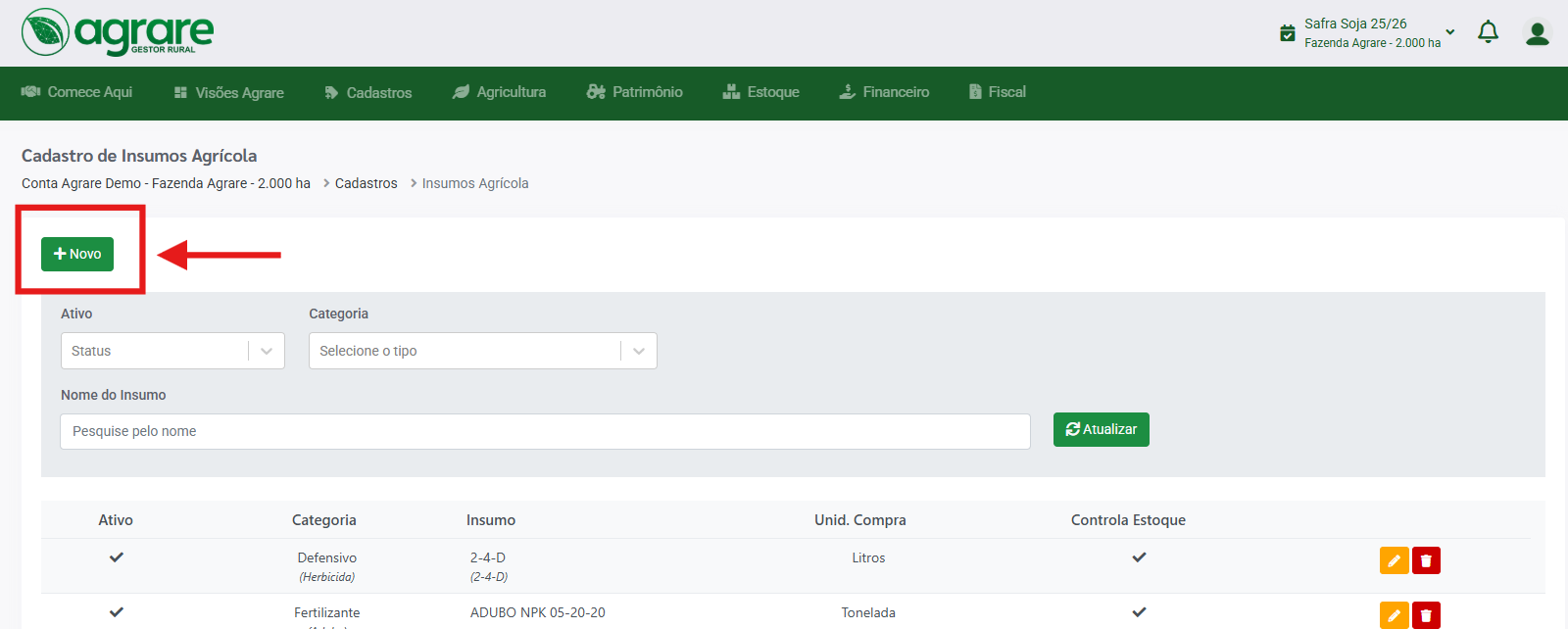Click the Cadastros breadcrumb link
This screenshot has height=629, width=1568.
click(367, 183)
